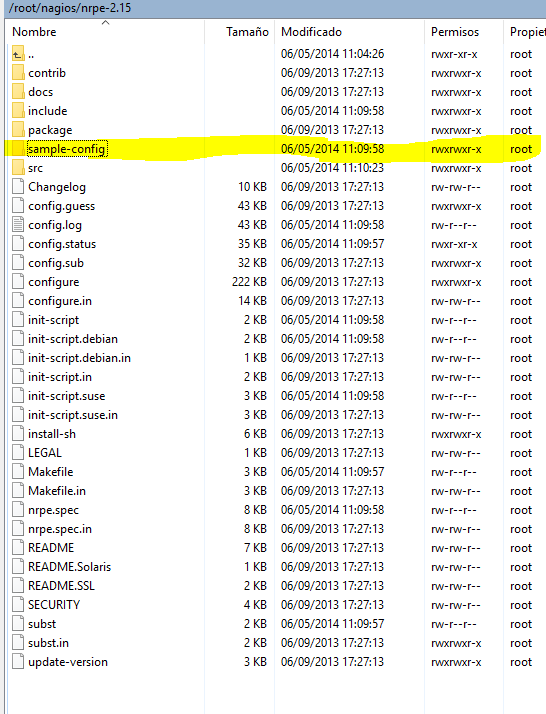Select the docs folder icon
The width and height of the screenshot is (546, 714).
18,92
